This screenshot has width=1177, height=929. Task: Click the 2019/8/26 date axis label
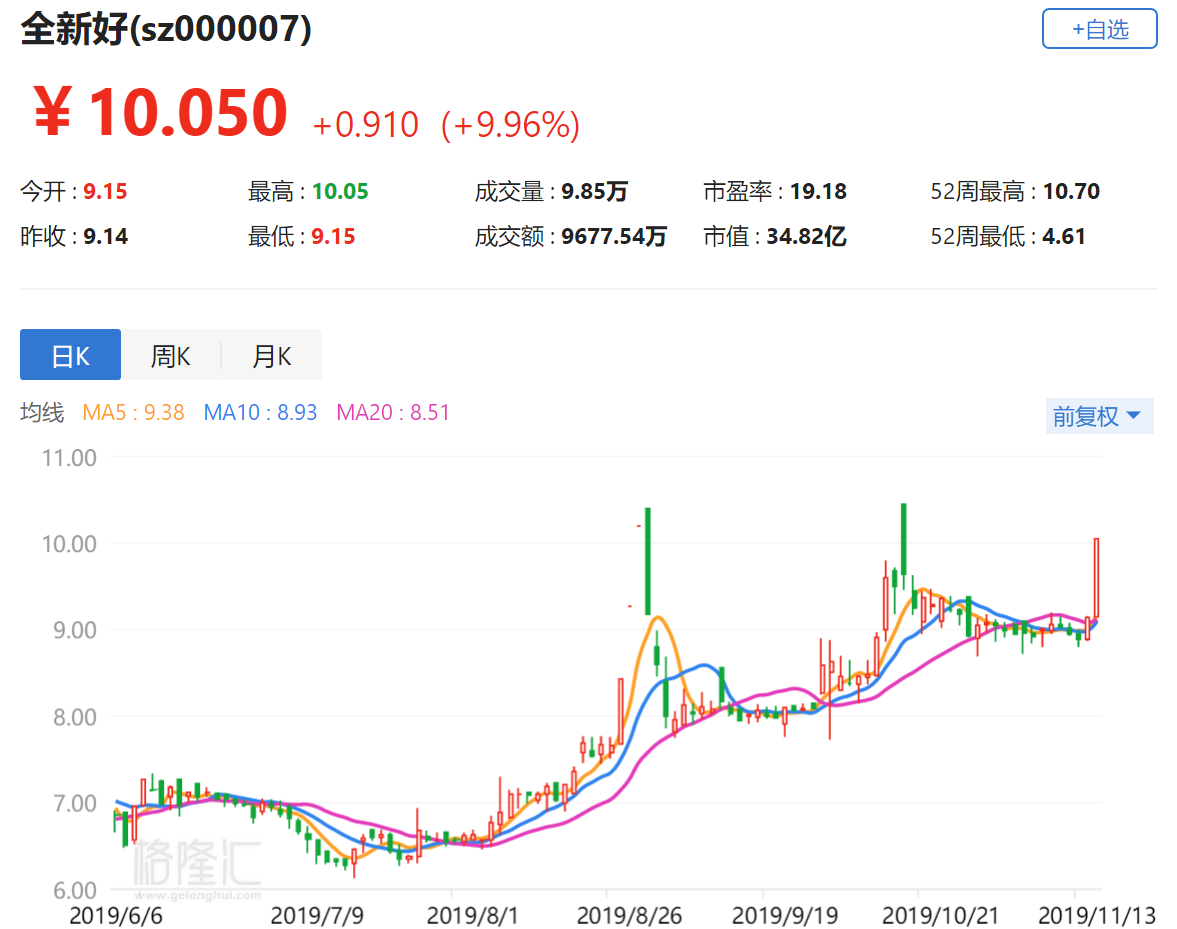pyautogui.click(x=629, y=915)
